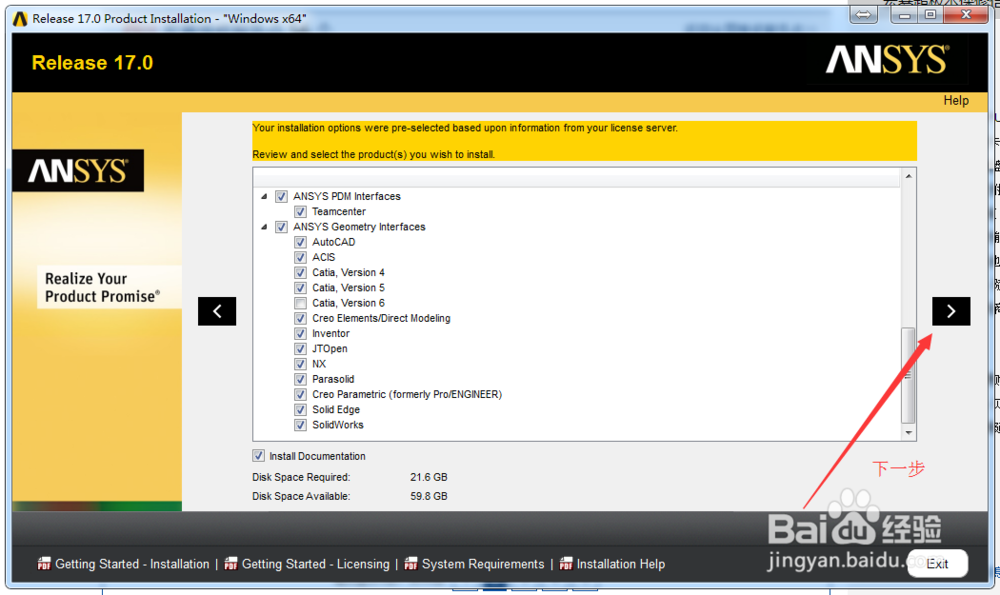Toggle Inventor checkbox
Image resolution: width=1000 pixels, height=595 pixels.
click(x=300, y=334)
